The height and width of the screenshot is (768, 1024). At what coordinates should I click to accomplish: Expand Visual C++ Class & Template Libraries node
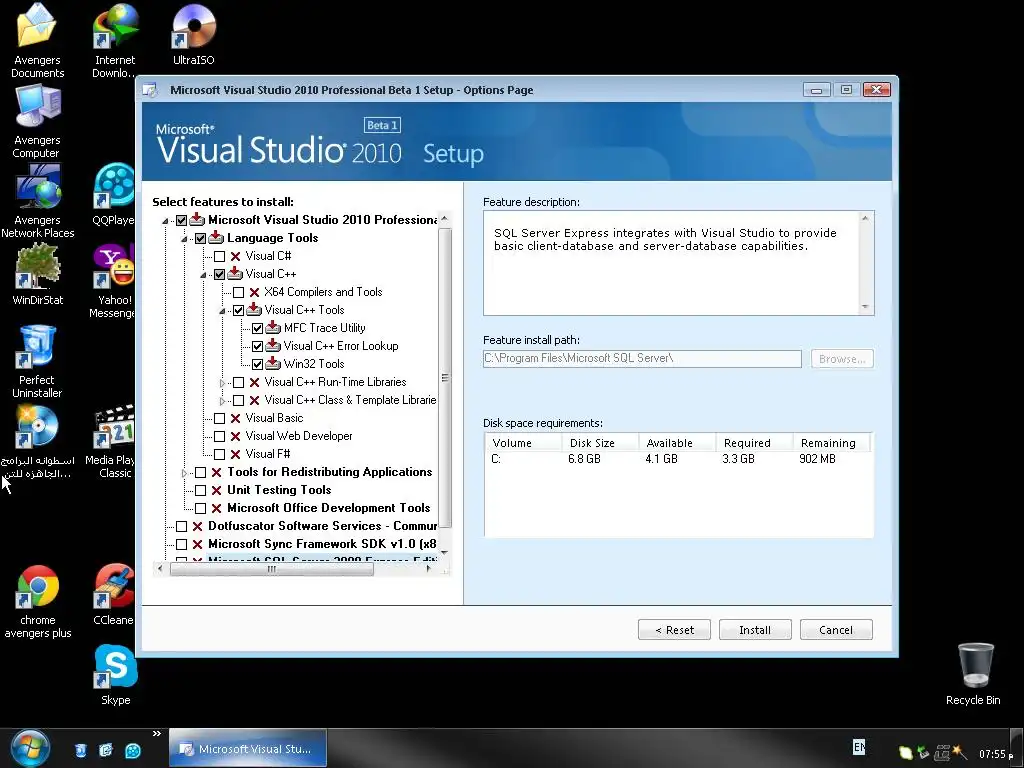coord(222,400)
